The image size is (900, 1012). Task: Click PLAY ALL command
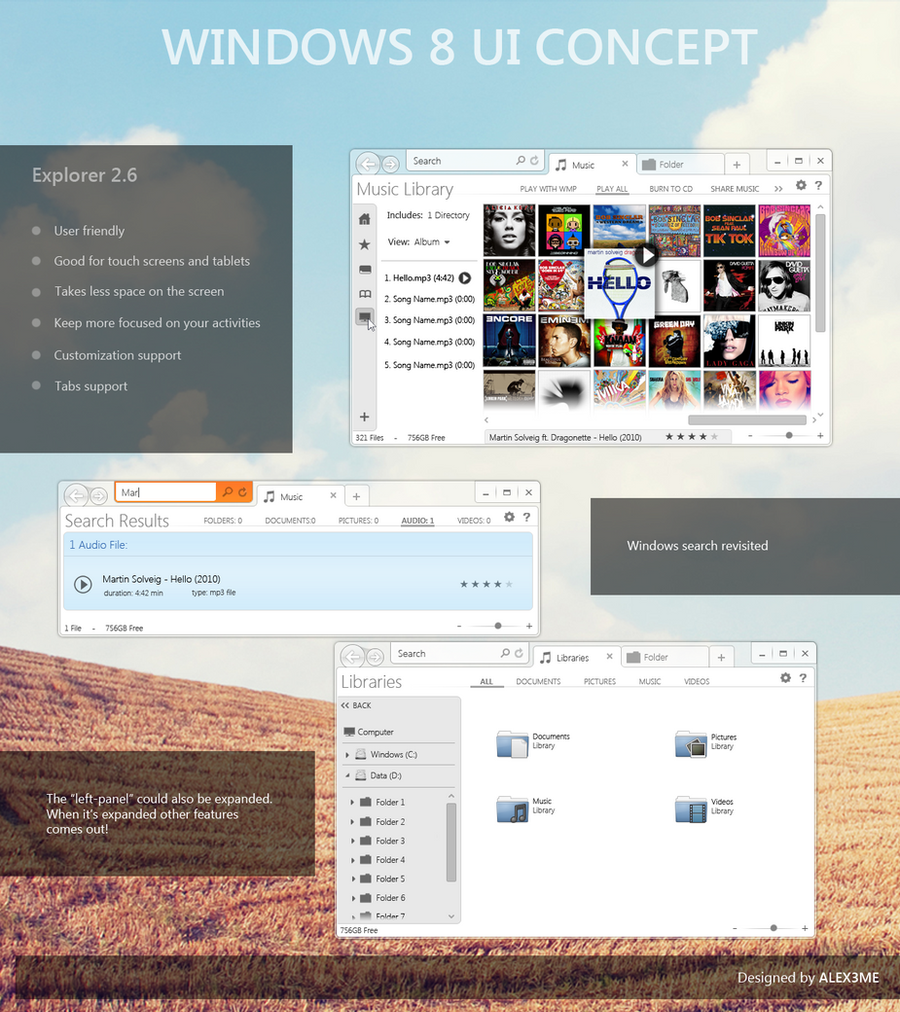point(612,189)
